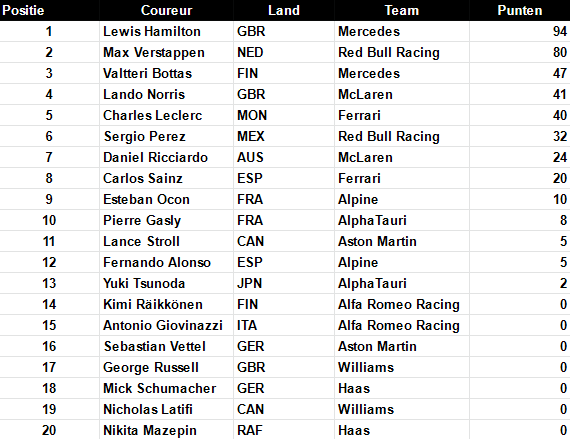The height and width of the screenshot is (439, 570).
Task: Click the Land column header
Action: (x=284, y=10)
